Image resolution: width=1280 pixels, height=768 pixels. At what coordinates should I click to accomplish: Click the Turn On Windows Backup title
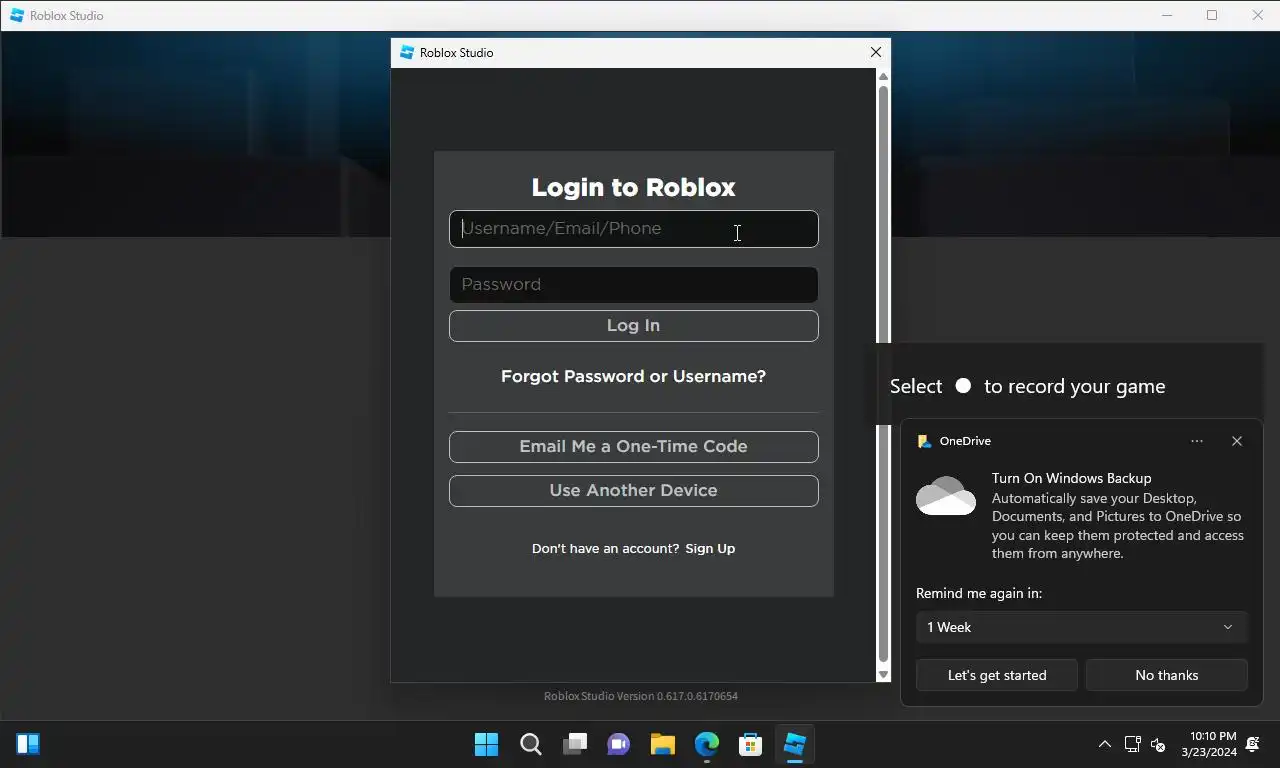point(1071,478)
